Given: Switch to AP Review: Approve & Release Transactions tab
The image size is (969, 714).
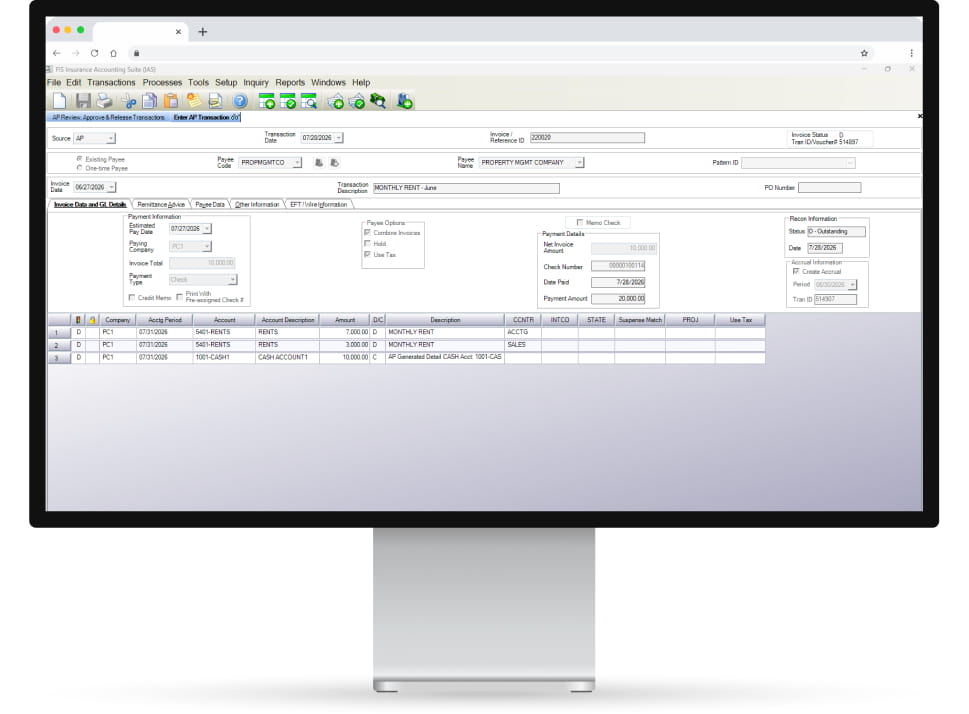Looking at the screenshot, I should point(108,117).
